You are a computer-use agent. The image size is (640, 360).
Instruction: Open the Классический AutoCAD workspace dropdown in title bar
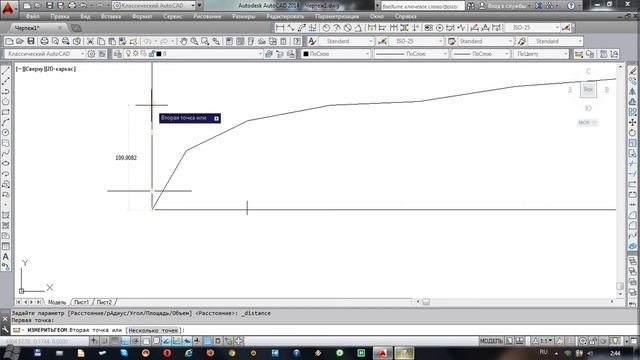(153, 6)
